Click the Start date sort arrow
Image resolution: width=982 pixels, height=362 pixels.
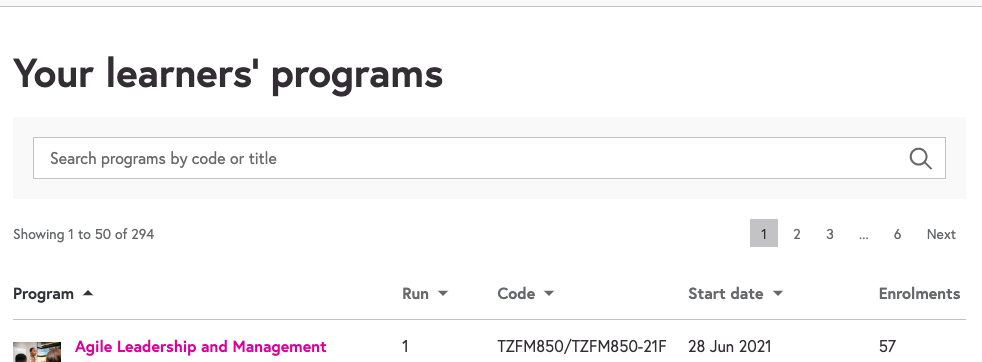point(778,293)
